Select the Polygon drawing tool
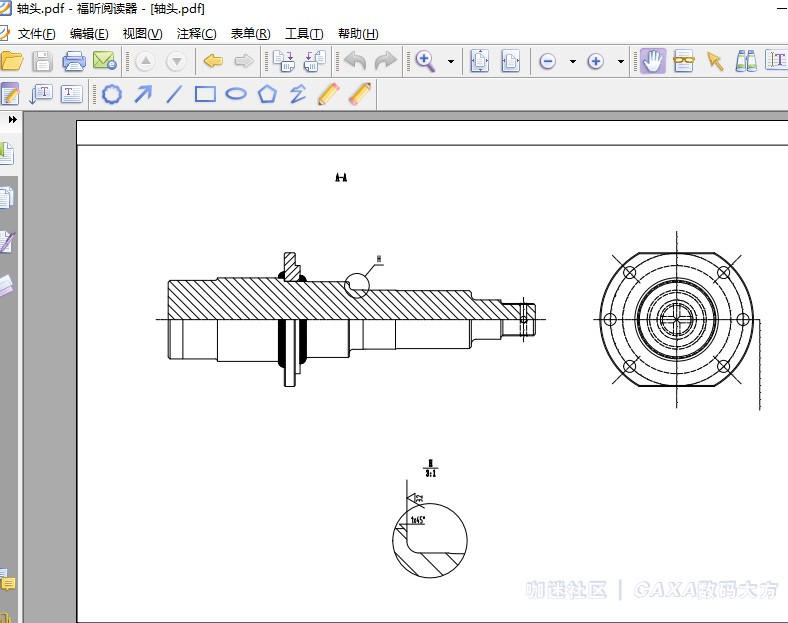This screenshot has height=623, width=788. [267, 94]
